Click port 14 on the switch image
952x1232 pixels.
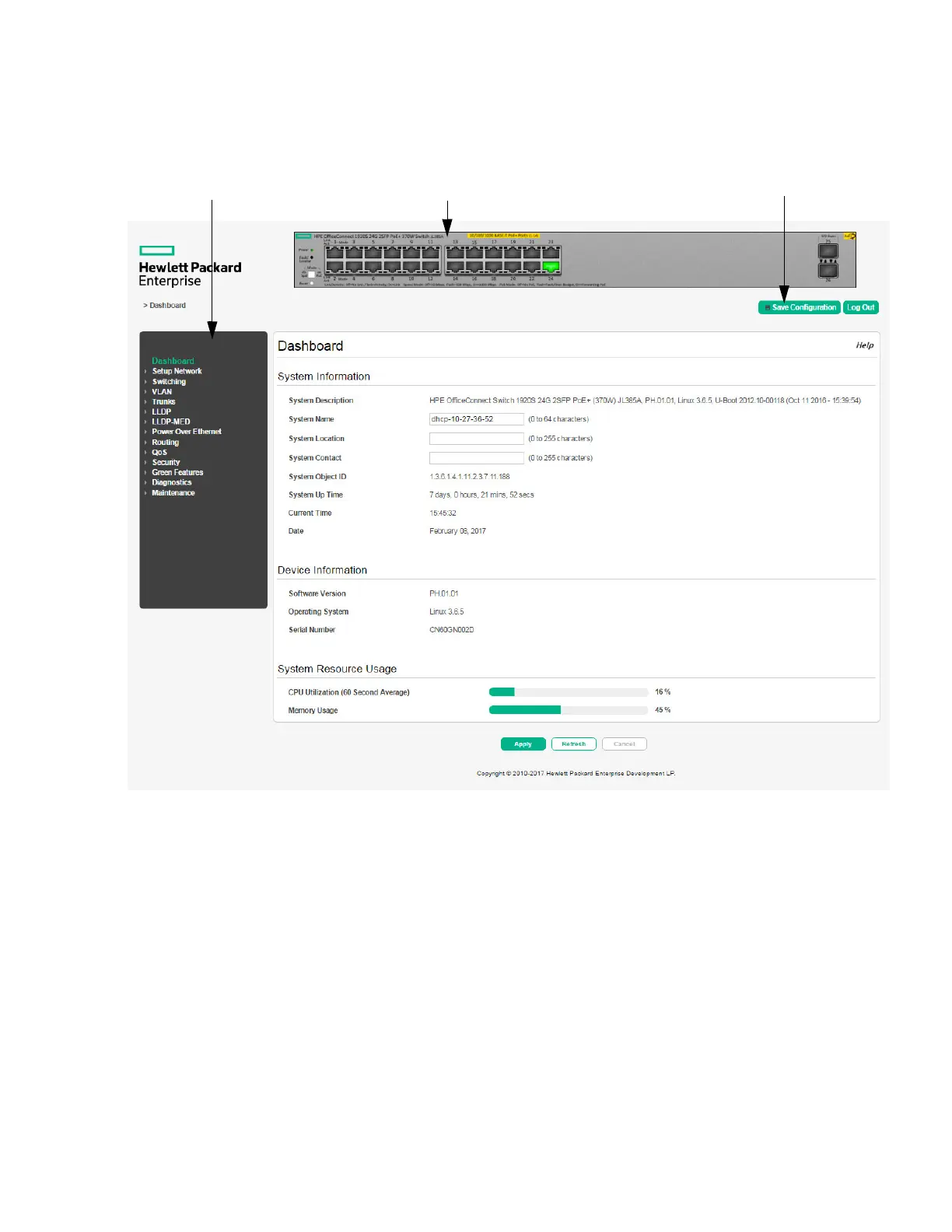click(x=456, y=268)
